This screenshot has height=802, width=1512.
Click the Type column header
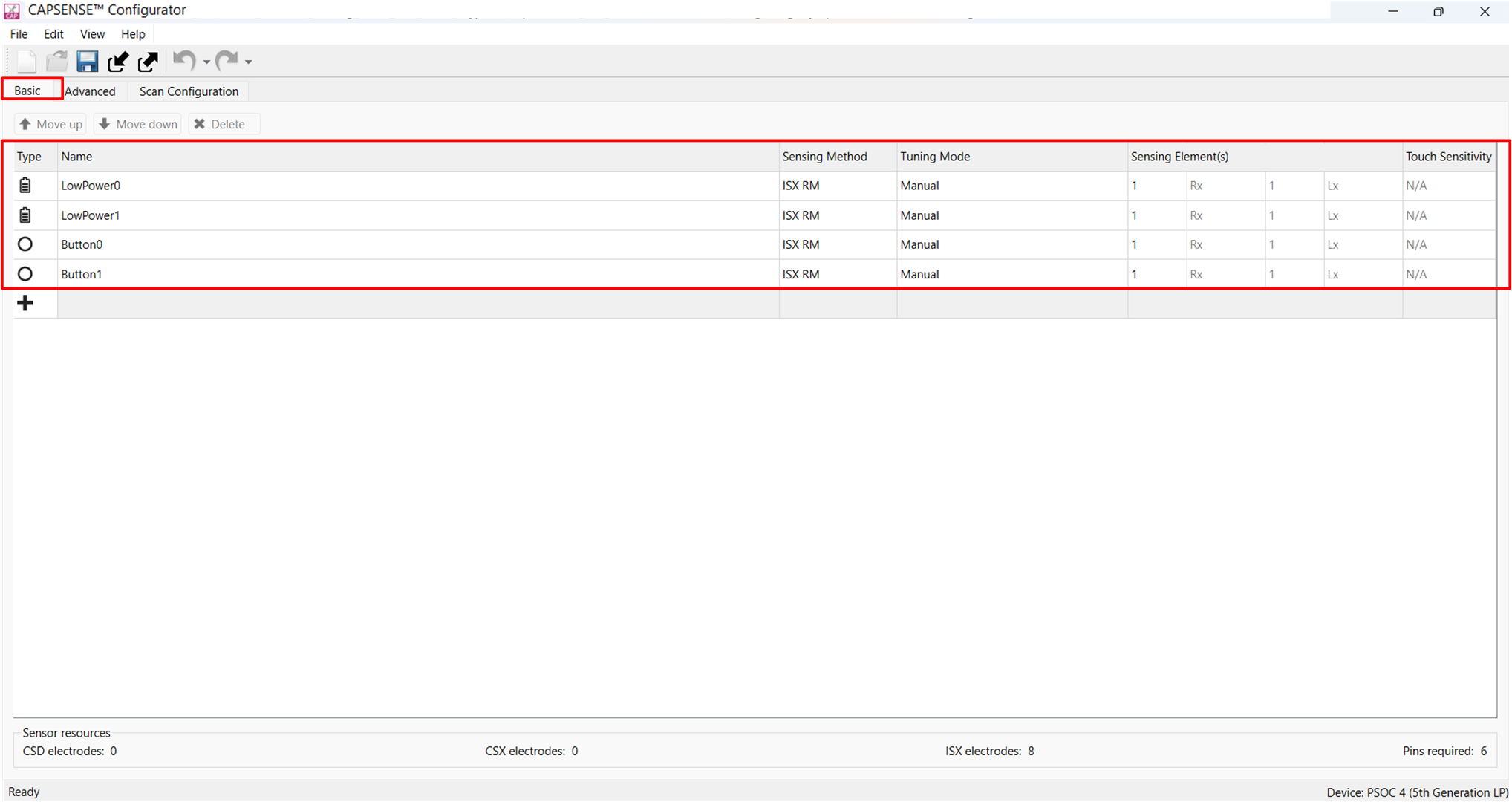coord(35,157)
